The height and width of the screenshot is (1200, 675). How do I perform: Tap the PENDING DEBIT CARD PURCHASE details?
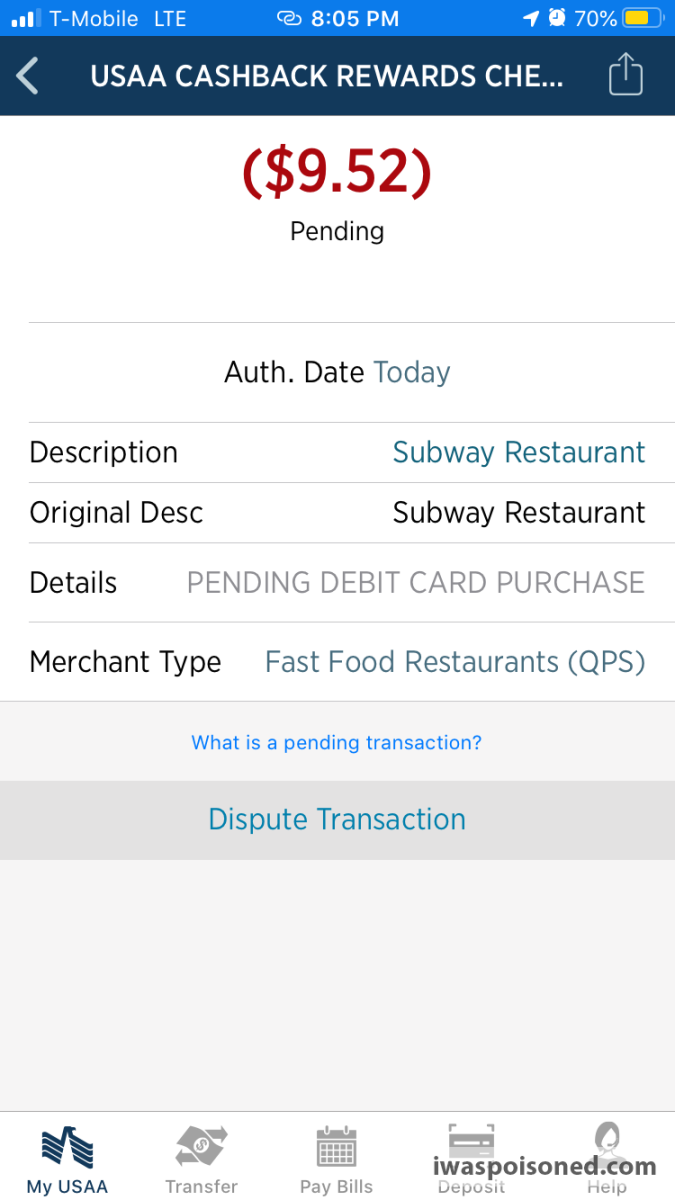click(416, 583)
